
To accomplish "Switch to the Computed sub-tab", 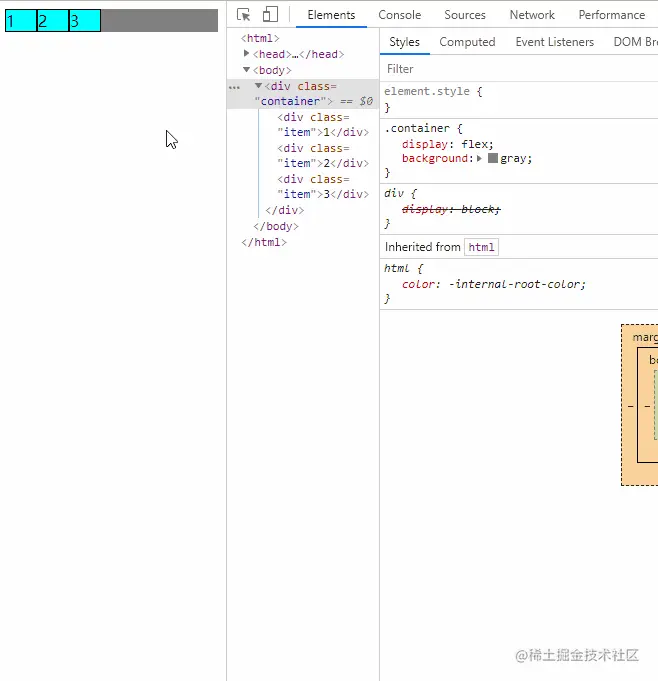I will coord(467,42).
